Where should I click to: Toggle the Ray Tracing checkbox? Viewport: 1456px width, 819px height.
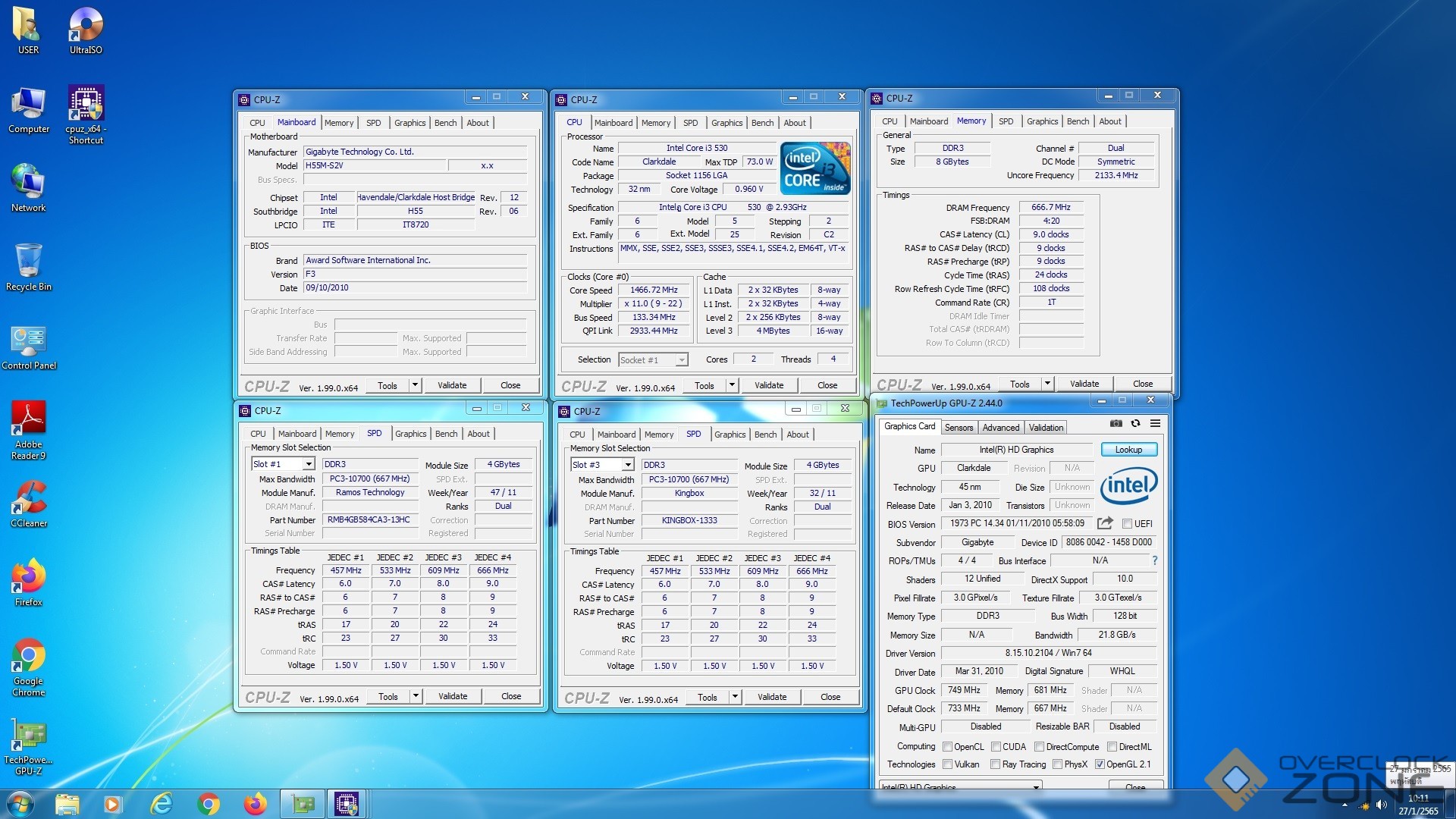pos(995,764)
